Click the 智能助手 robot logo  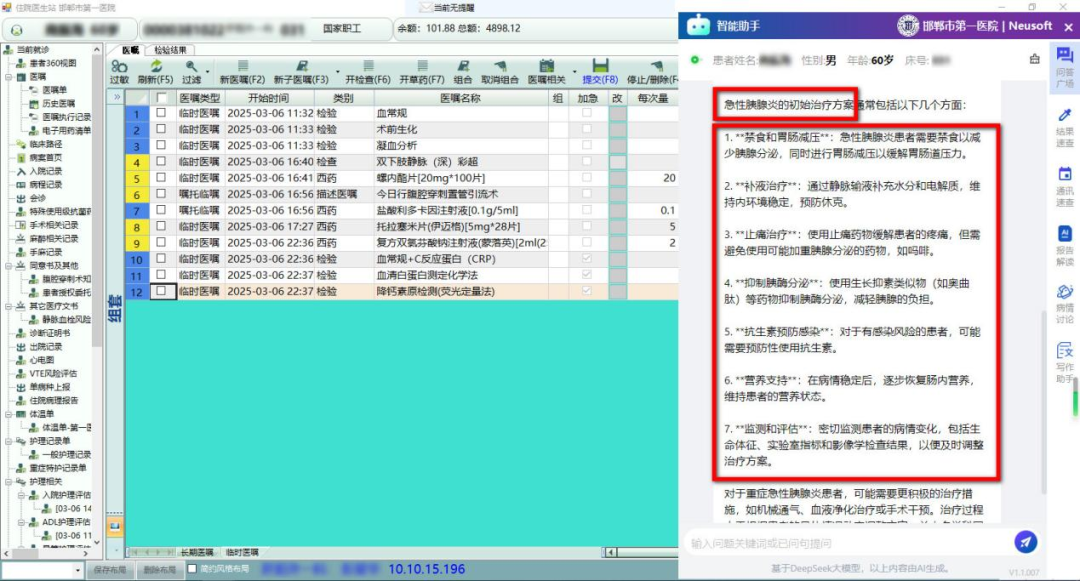698,25
